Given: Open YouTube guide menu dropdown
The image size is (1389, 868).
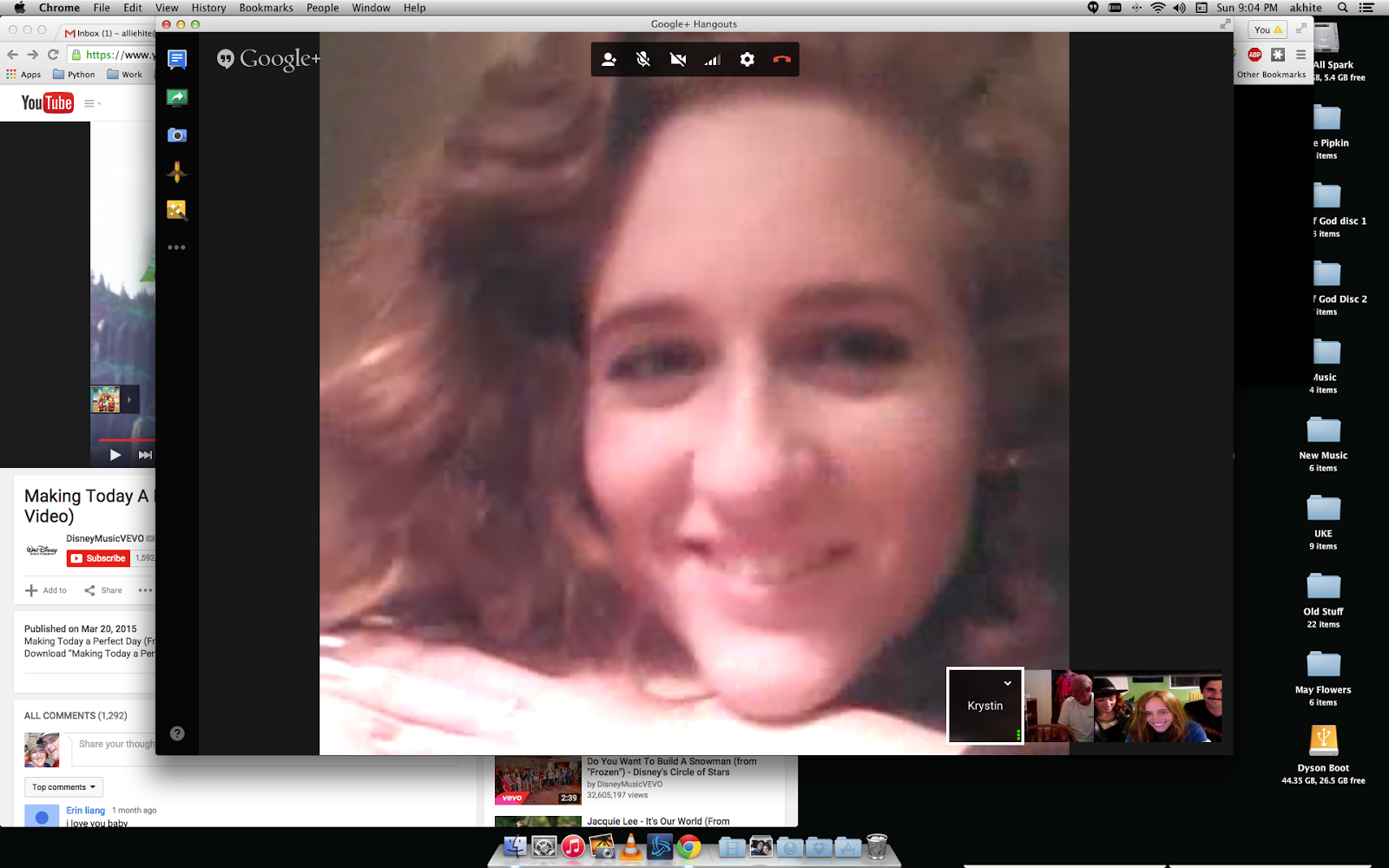Looking at the screenshot, I should [93, 103].
